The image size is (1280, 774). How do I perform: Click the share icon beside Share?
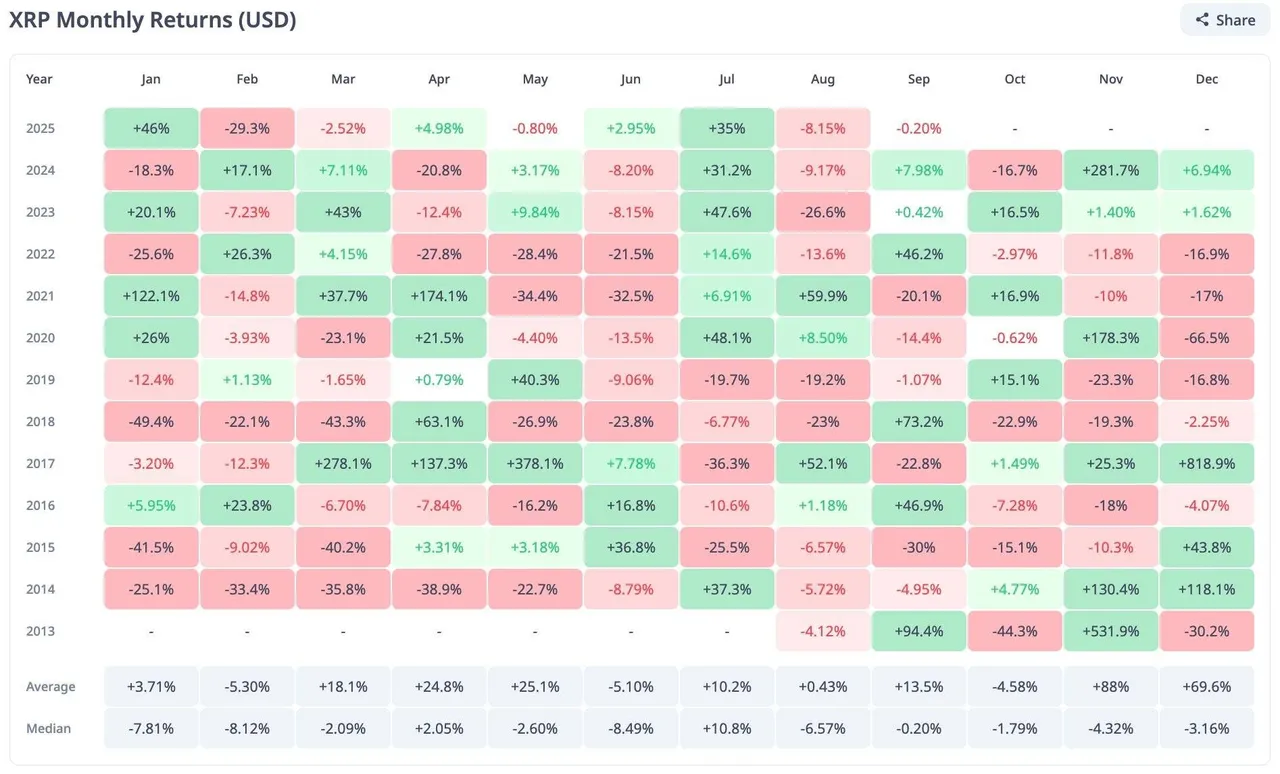(x=1202, y=20)
